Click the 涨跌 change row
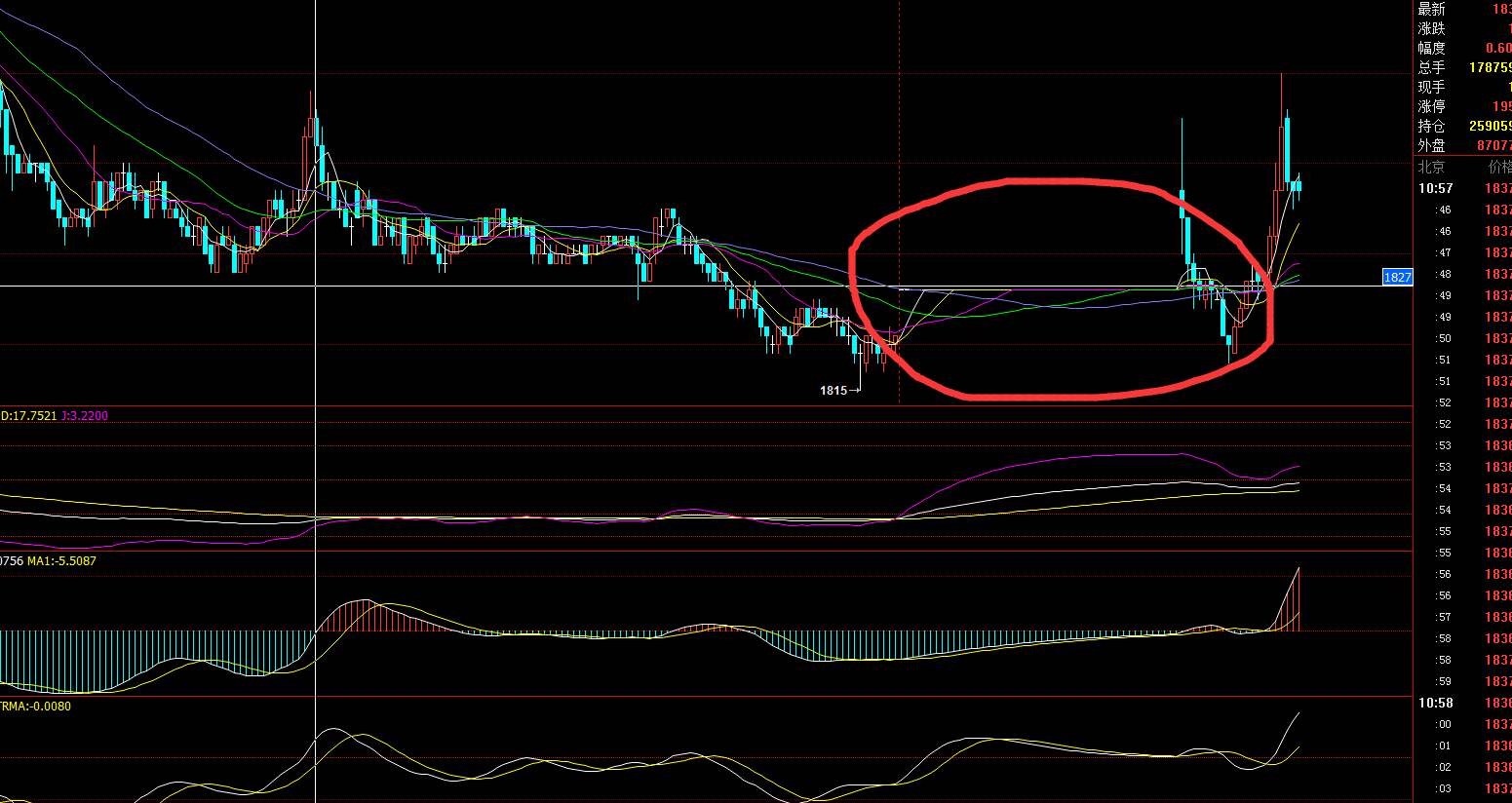The width and height of the screenshot is (1512, 803). (1462, 28)
